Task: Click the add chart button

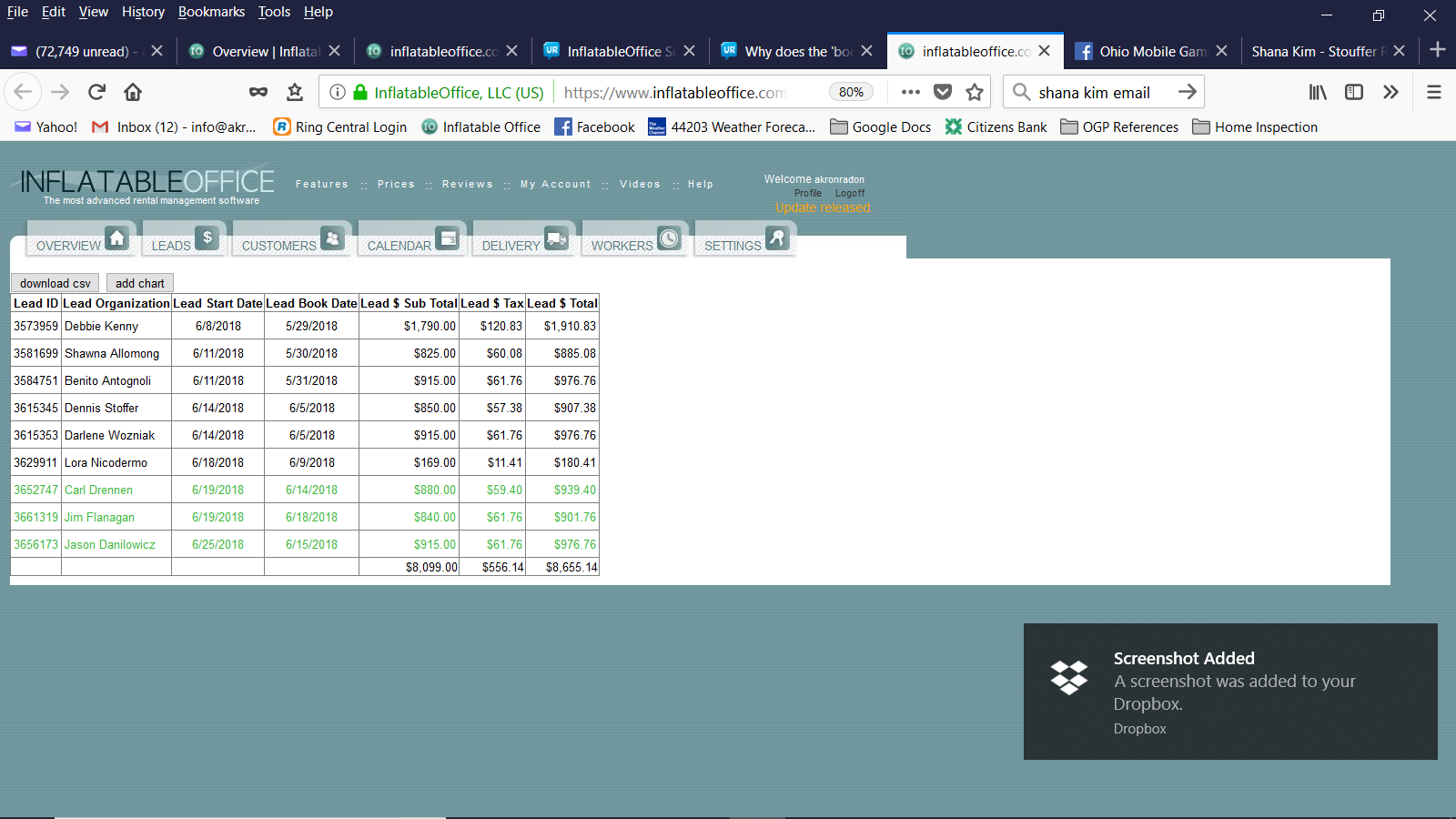Action: pyautogui.click(x=140, y=283)
